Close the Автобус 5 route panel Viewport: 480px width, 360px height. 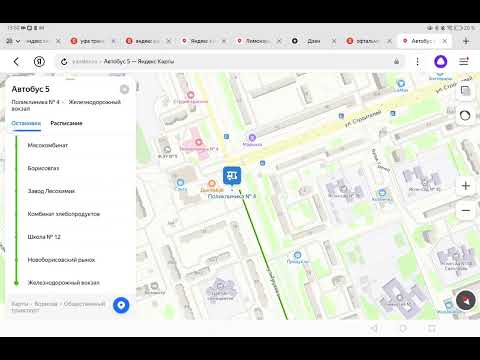point(124,89)
